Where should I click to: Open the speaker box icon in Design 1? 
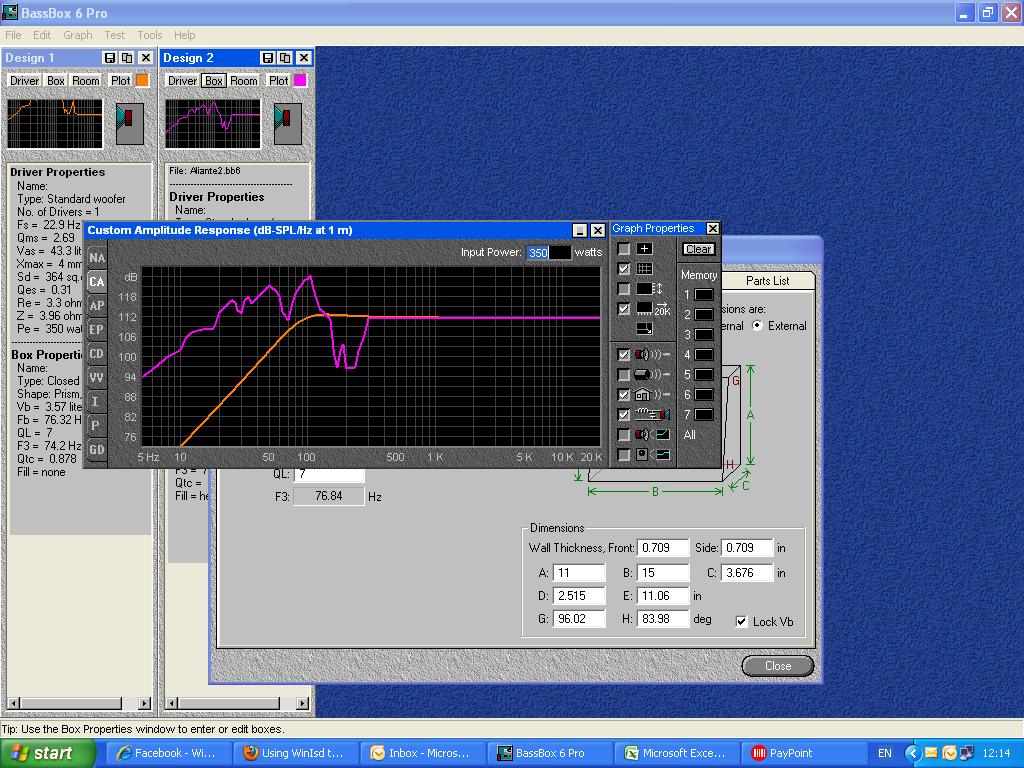[129, 123]
